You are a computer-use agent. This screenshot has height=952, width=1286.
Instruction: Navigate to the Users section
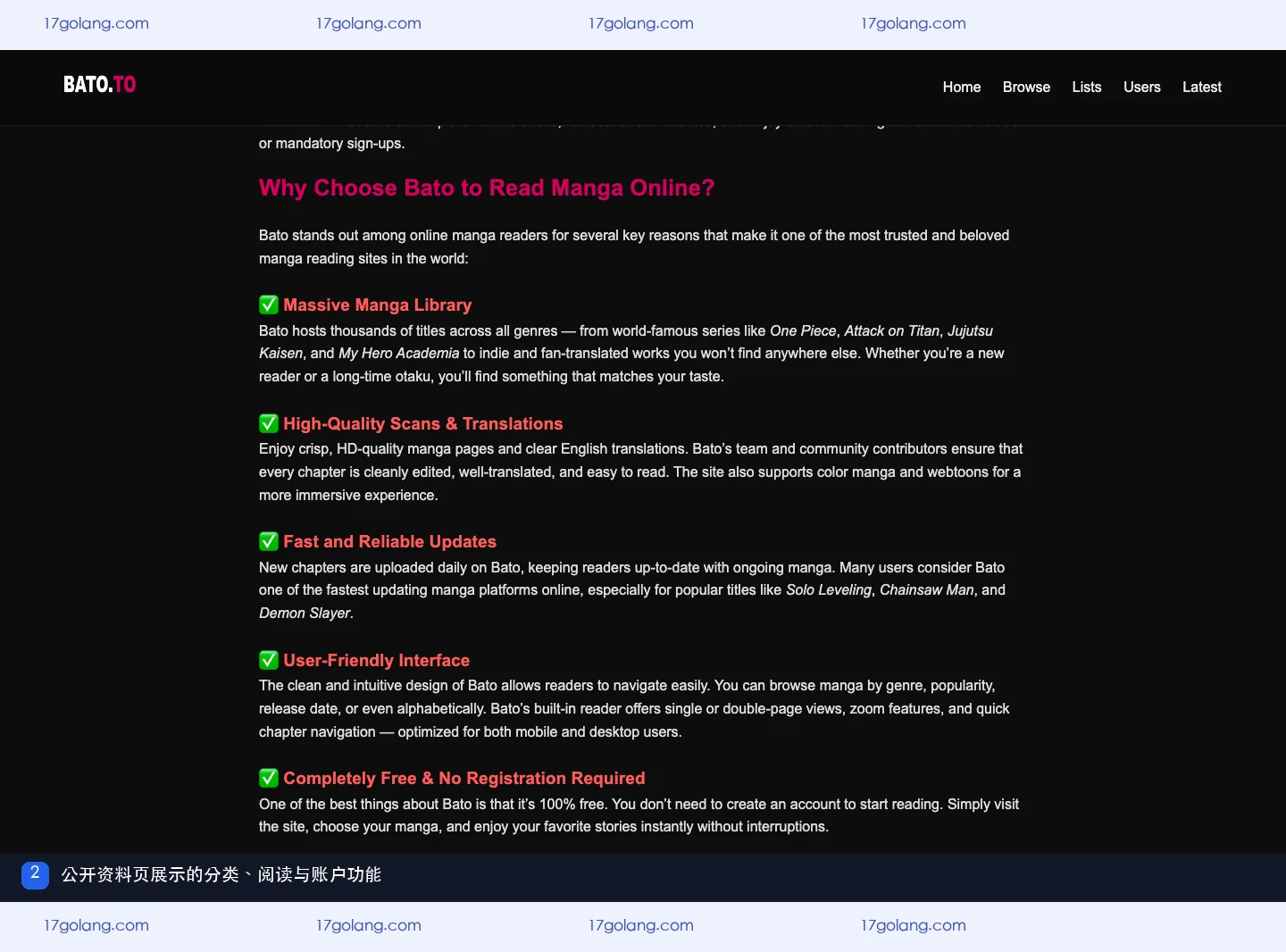pos(1142,87)
